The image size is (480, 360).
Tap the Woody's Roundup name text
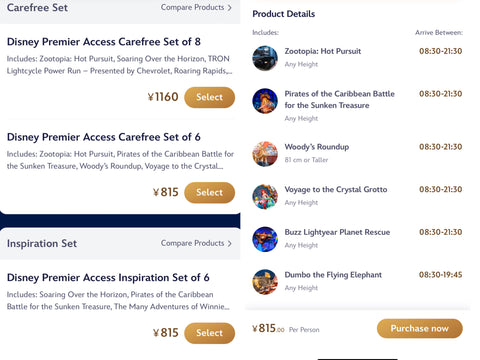tap(317, 147)
